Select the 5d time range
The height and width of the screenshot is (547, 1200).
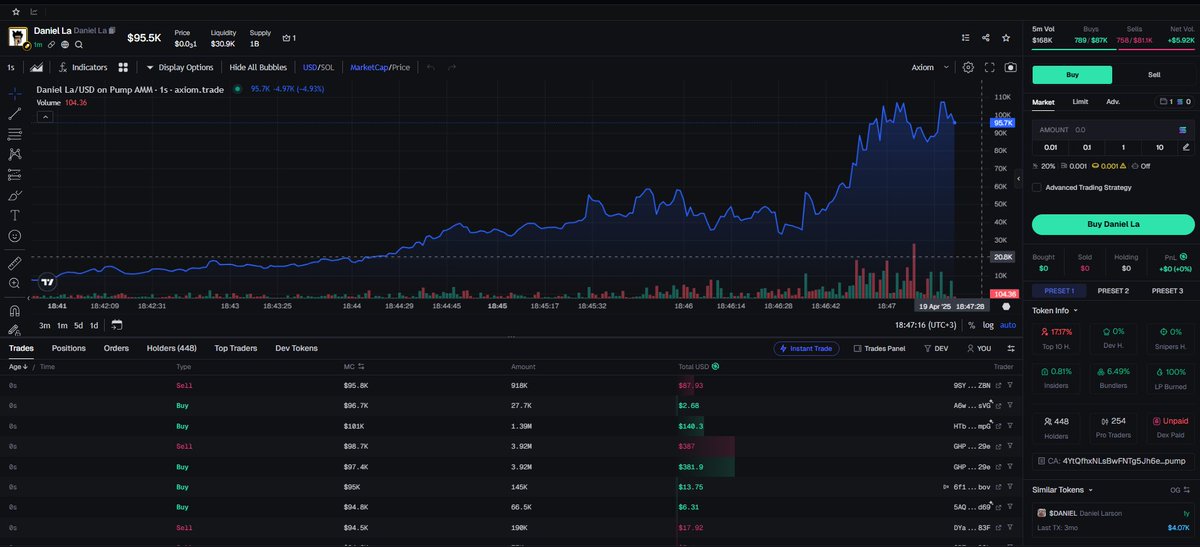coord(77,325)
